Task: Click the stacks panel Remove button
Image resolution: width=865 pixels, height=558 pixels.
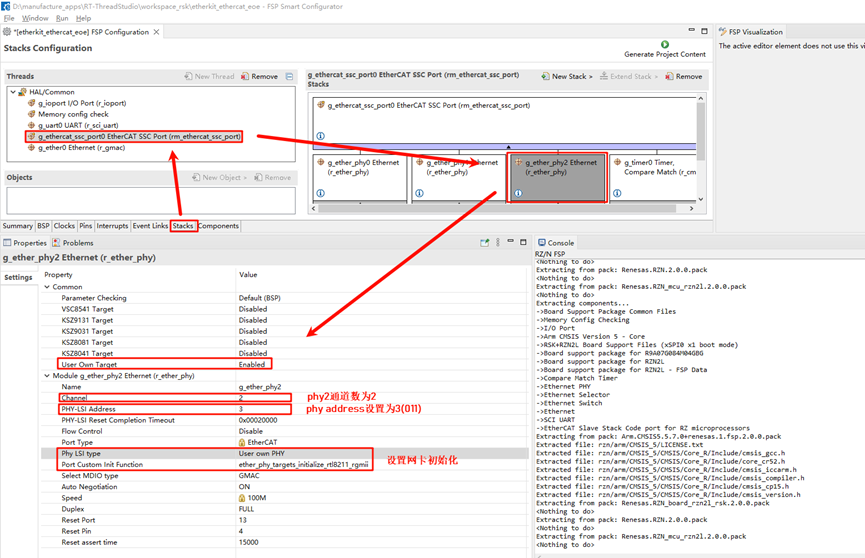Action: [684, 76]
